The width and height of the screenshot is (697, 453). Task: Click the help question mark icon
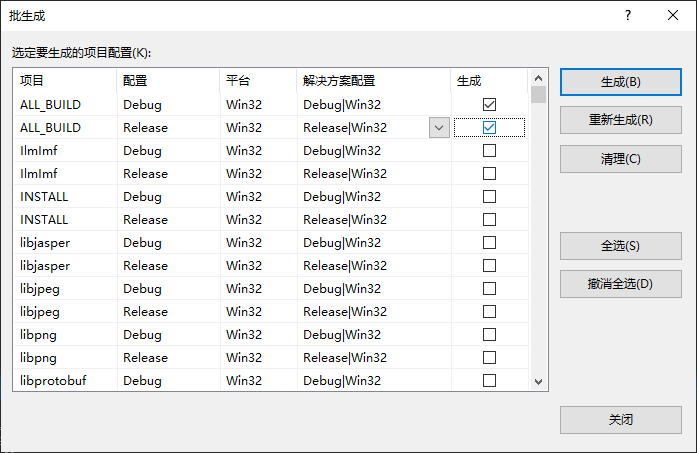[x=628, y=16]
